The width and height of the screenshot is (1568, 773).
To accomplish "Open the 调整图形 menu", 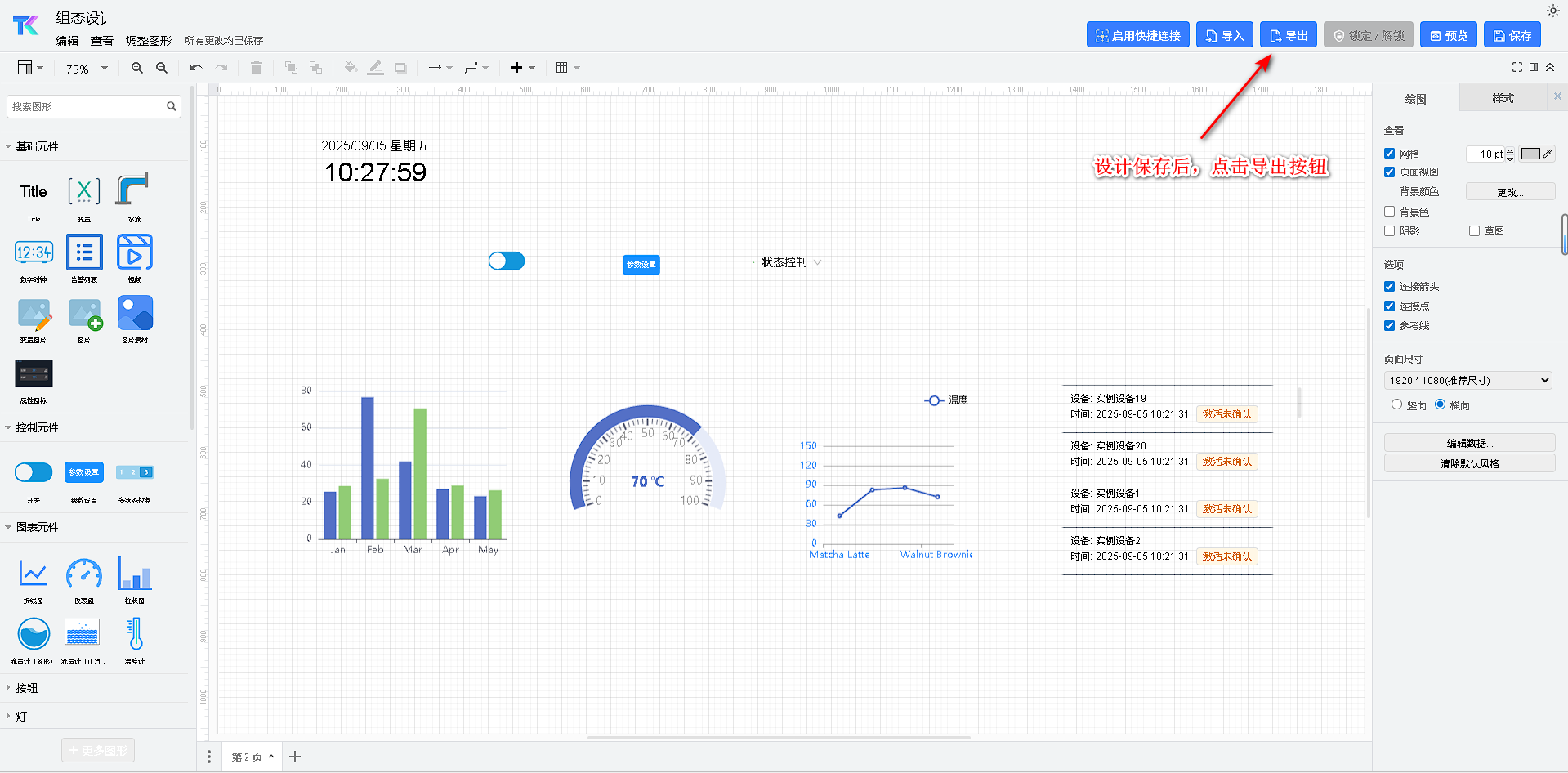I will pos(149,41).
